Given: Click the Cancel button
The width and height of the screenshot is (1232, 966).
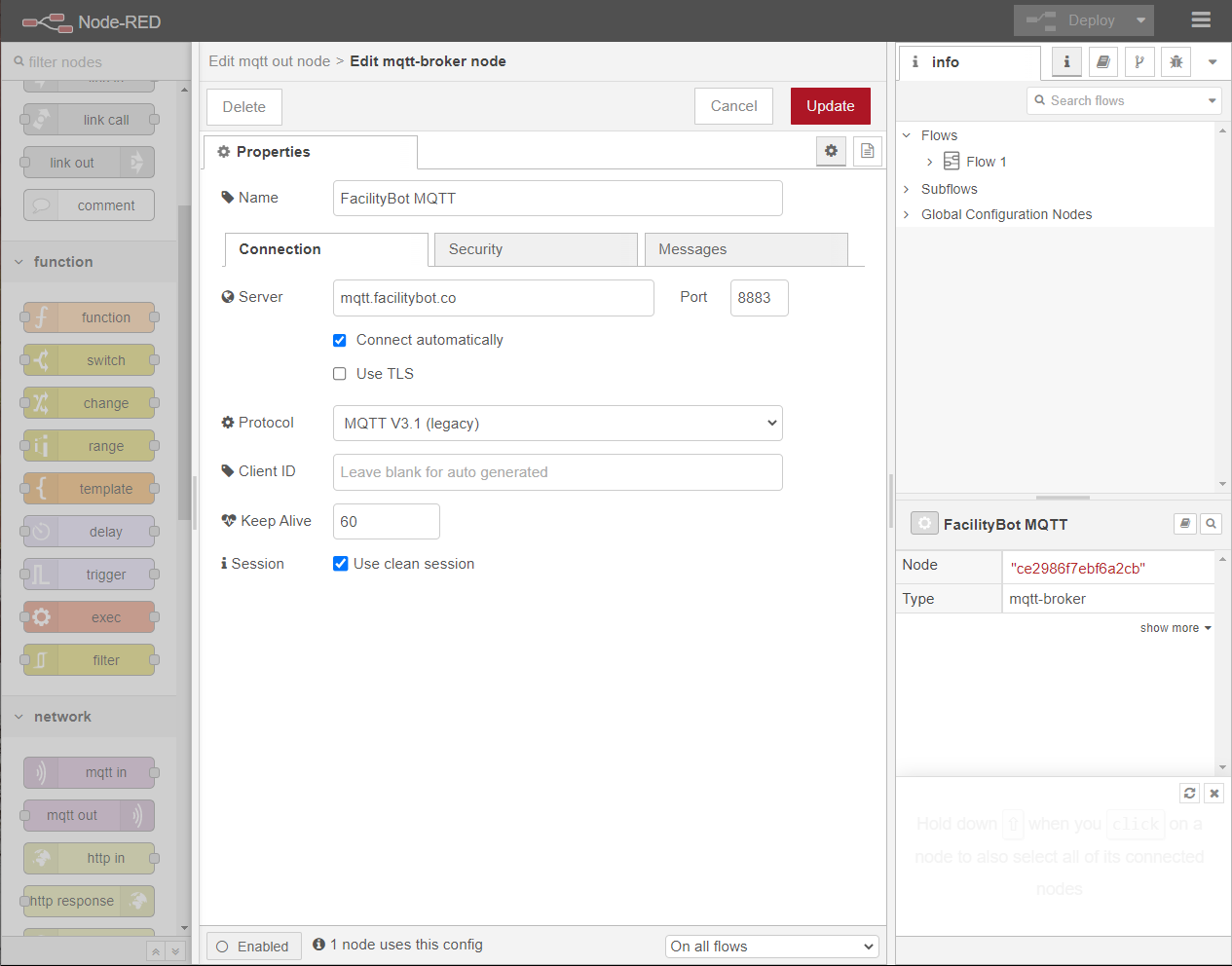Looking at the screenshot, I should pyautogui.click(x=734, y=106).
